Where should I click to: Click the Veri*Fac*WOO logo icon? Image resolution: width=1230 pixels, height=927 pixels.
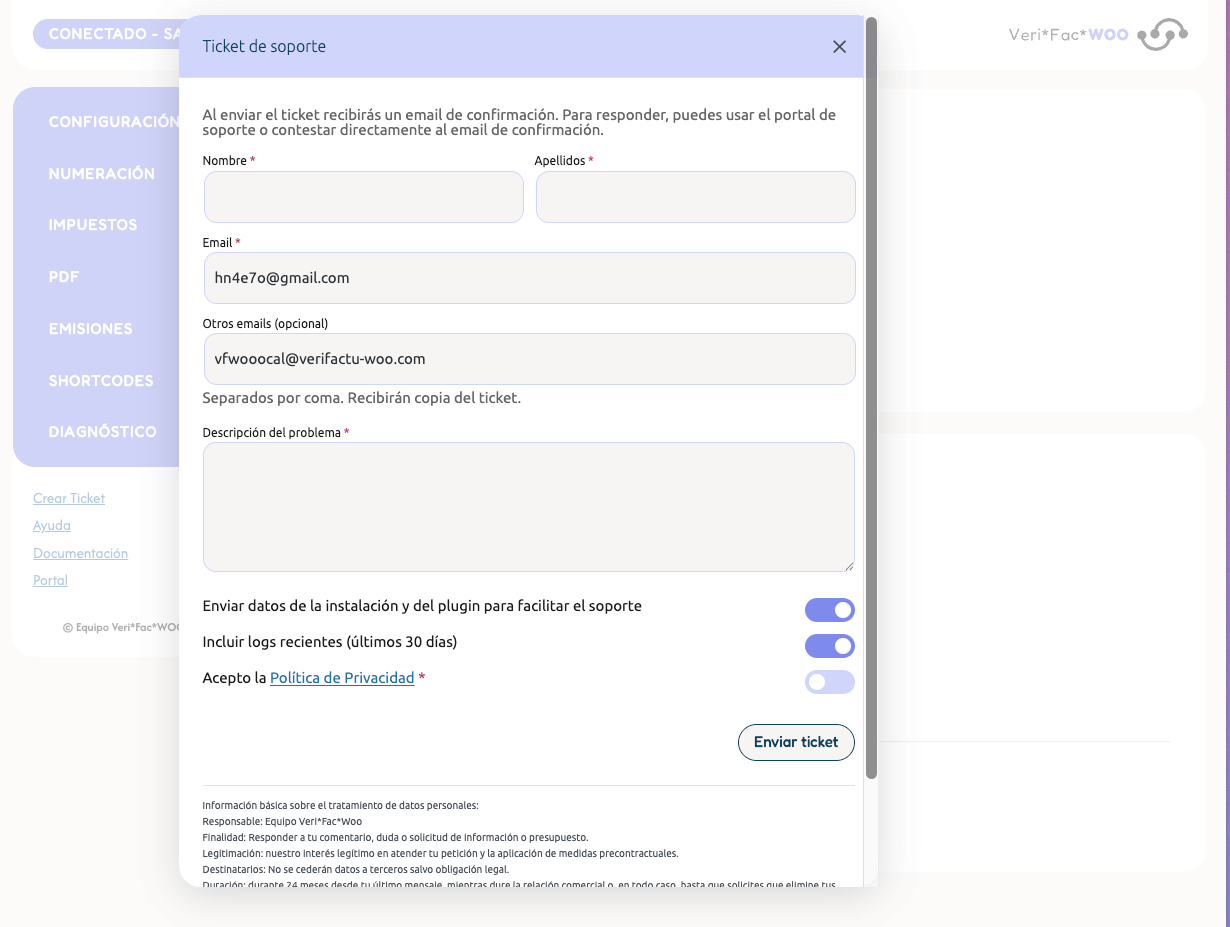point(1162,35)
